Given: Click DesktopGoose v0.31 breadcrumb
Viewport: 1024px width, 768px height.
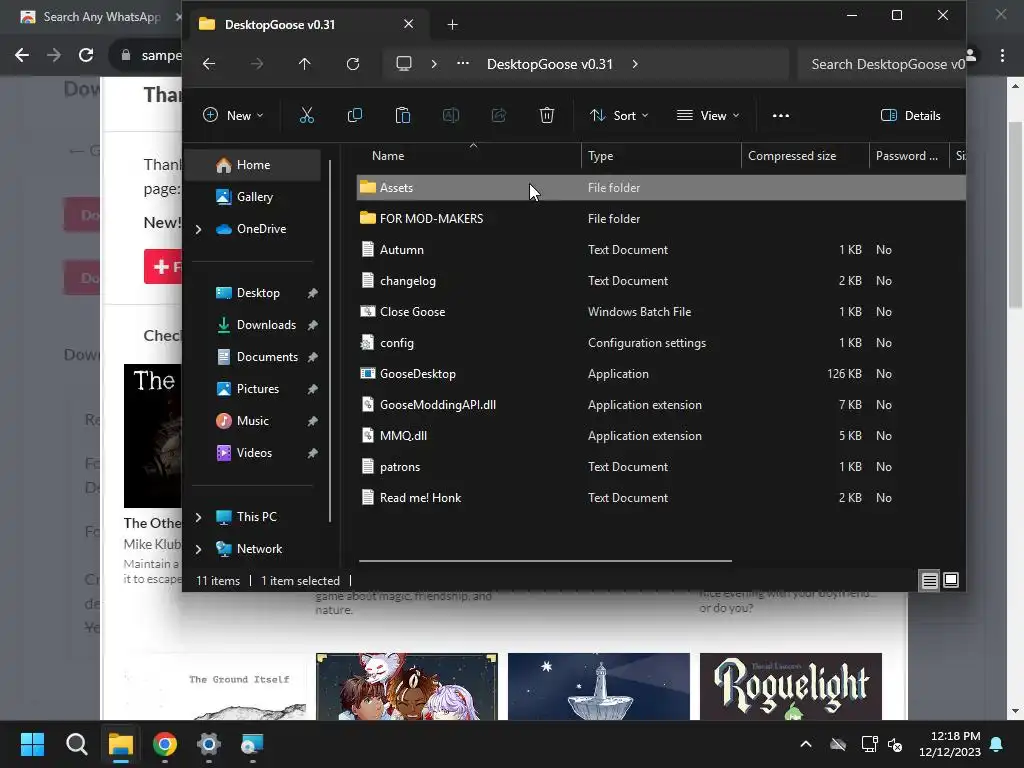Looking at the screenshot, I should coord(549,64).
